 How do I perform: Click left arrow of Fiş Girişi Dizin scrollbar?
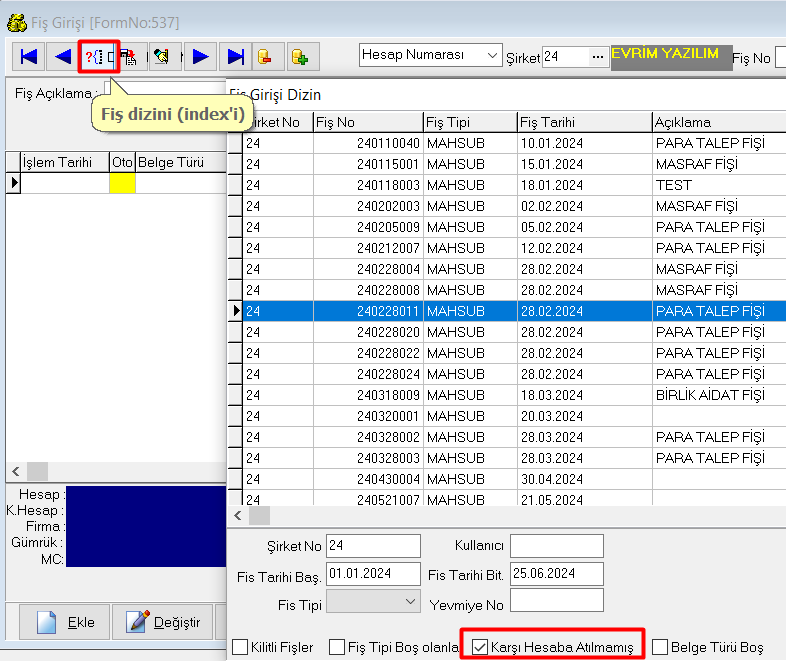[238, 515]
